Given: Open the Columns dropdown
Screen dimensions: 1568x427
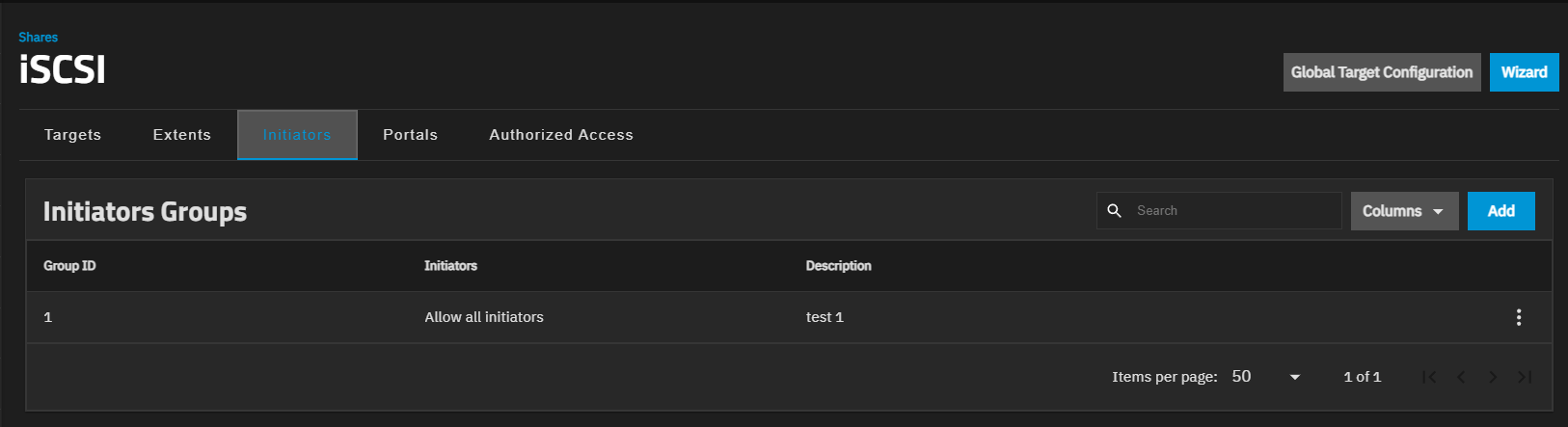Looking at the screenshot, I should (1404, 211).
